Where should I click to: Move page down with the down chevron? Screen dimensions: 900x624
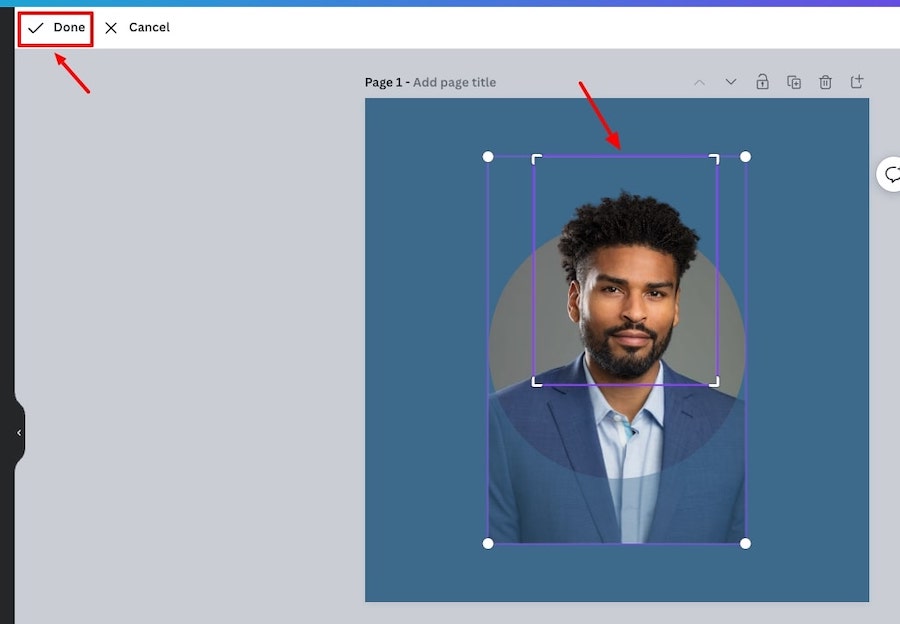click(731, 82)
